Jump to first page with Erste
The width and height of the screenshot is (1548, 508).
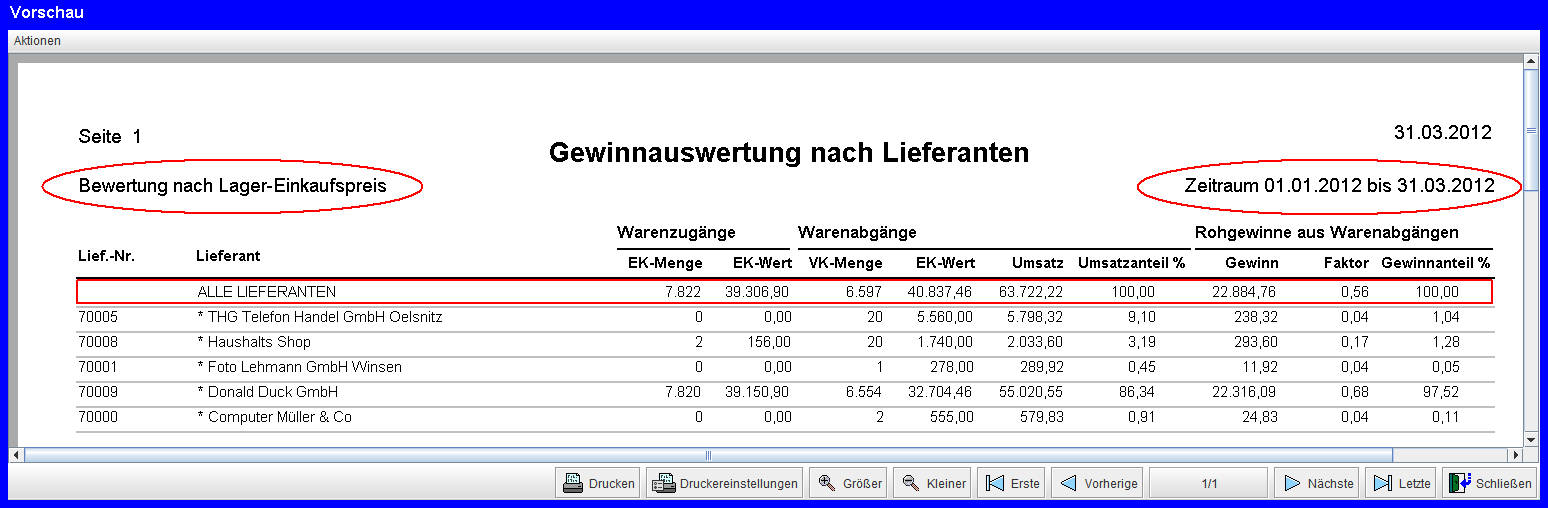pyautogui.click(x=1011, y=483)
